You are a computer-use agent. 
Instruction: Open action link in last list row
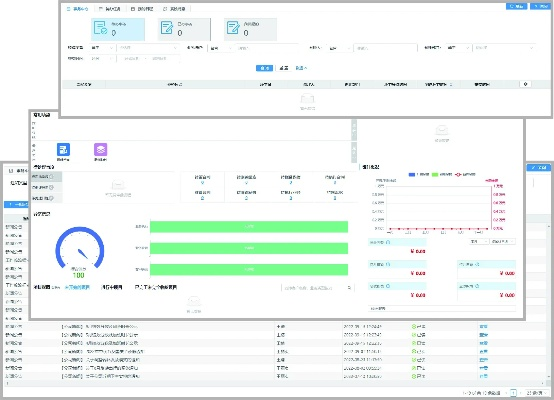tap(483, 376)
